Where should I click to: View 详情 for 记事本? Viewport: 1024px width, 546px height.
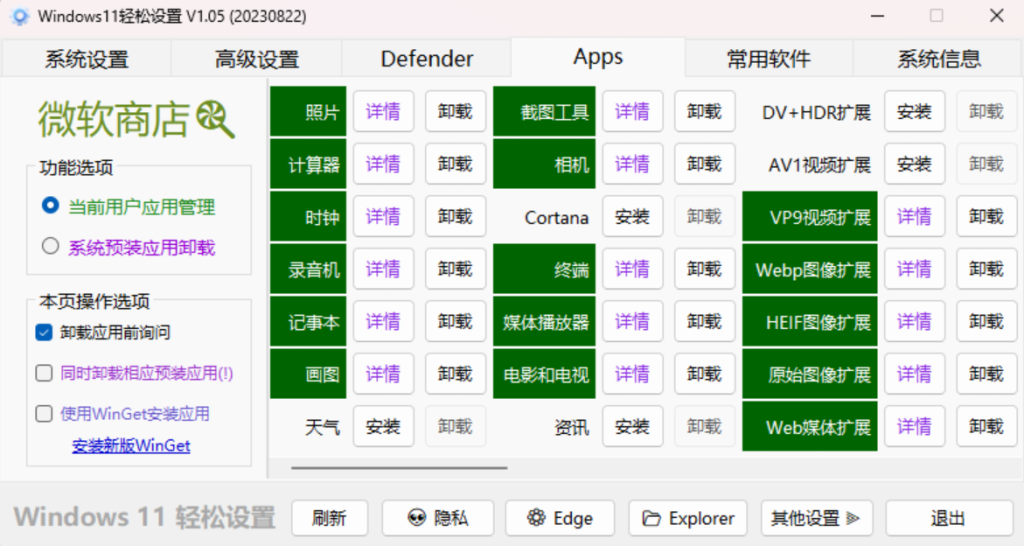click(383, 321)
